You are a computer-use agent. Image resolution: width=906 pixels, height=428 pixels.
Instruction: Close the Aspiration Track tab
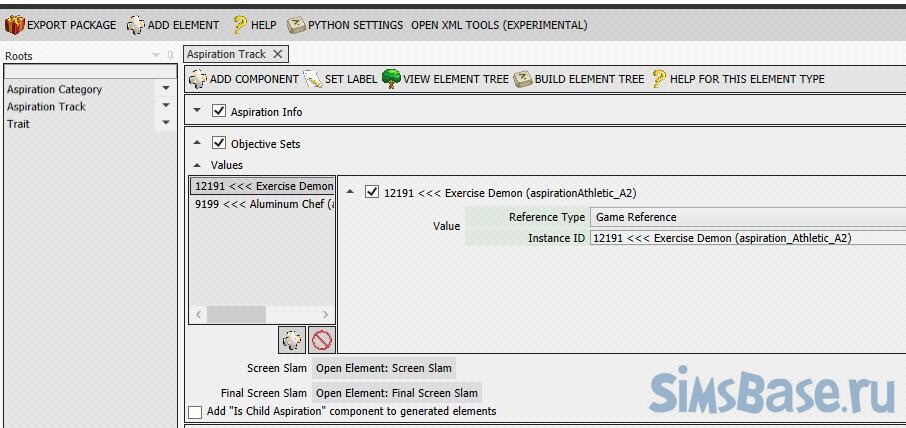pyautogui.click(x=278, y=54)
